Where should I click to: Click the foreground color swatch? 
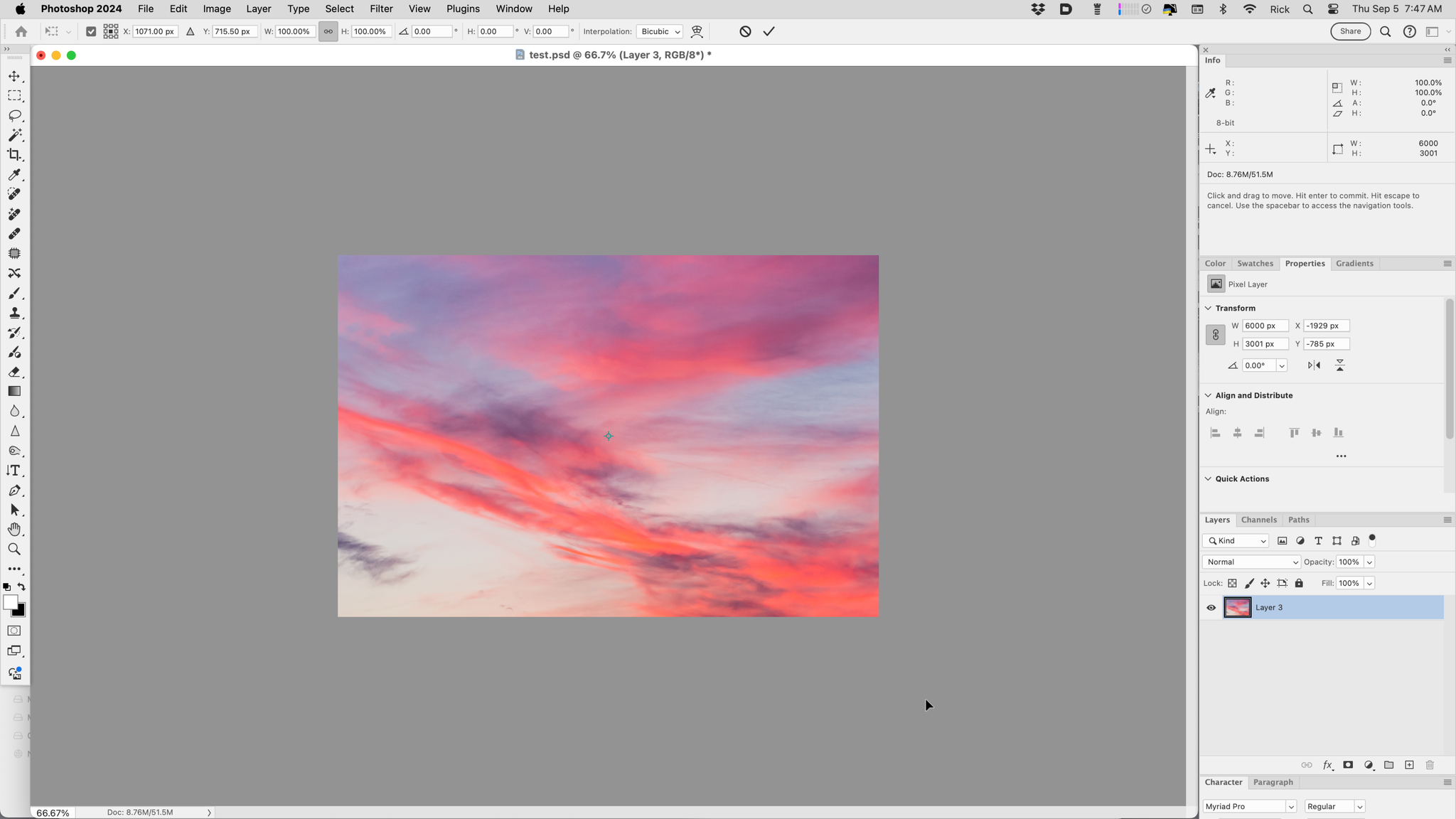(11, 604)
